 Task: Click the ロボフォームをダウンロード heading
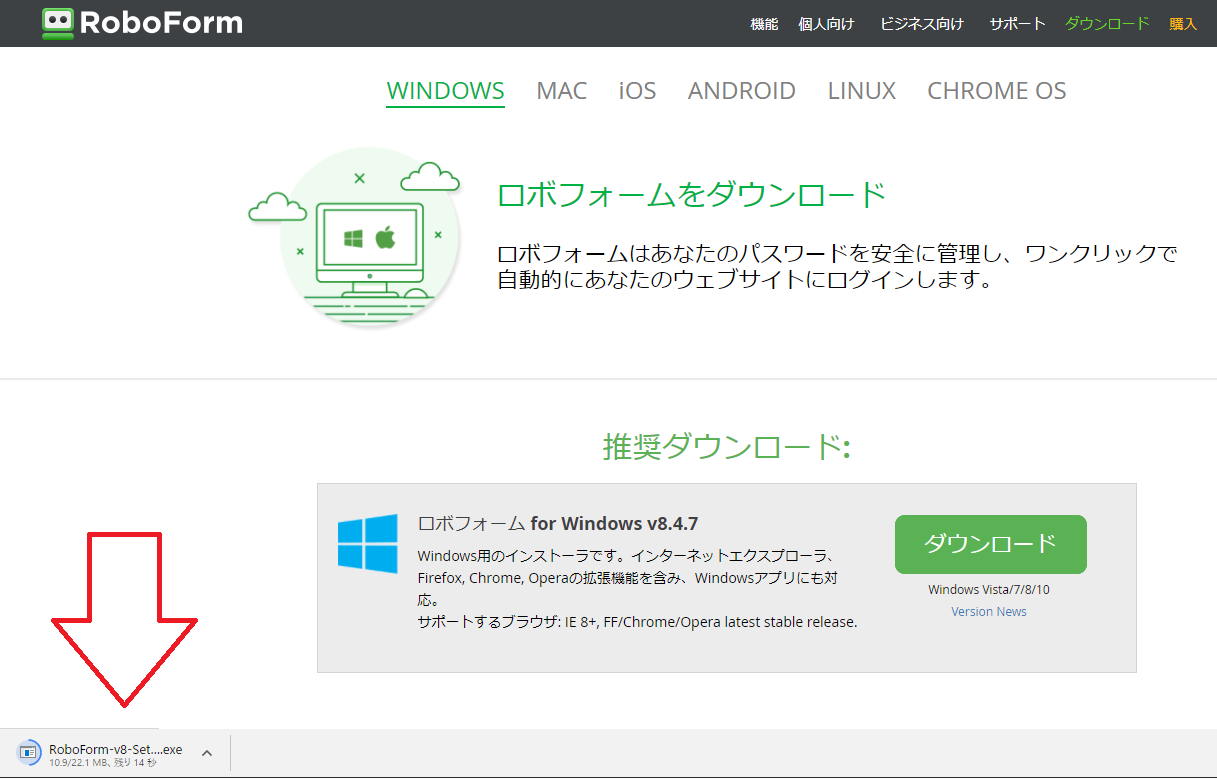click(692, 194)
